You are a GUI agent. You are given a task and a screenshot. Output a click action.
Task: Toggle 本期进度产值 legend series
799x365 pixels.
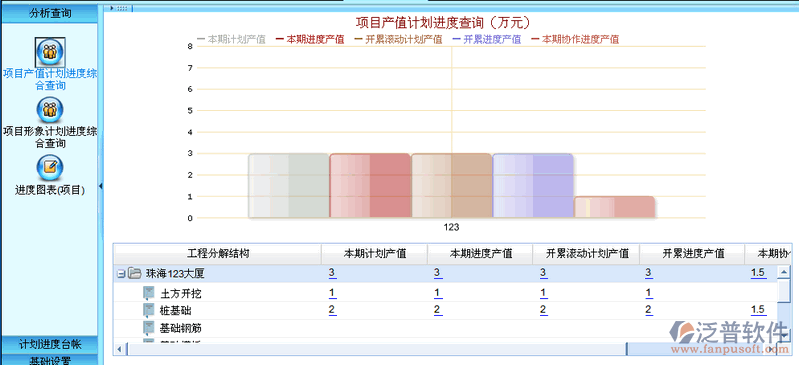[310, 39]
